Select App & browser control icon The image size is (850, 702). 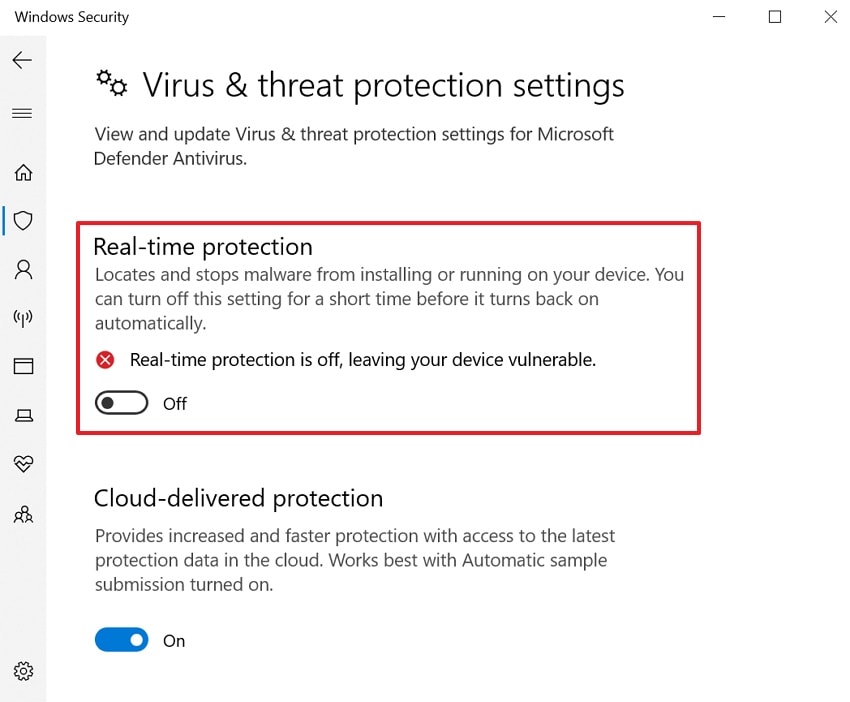[23, 366]
